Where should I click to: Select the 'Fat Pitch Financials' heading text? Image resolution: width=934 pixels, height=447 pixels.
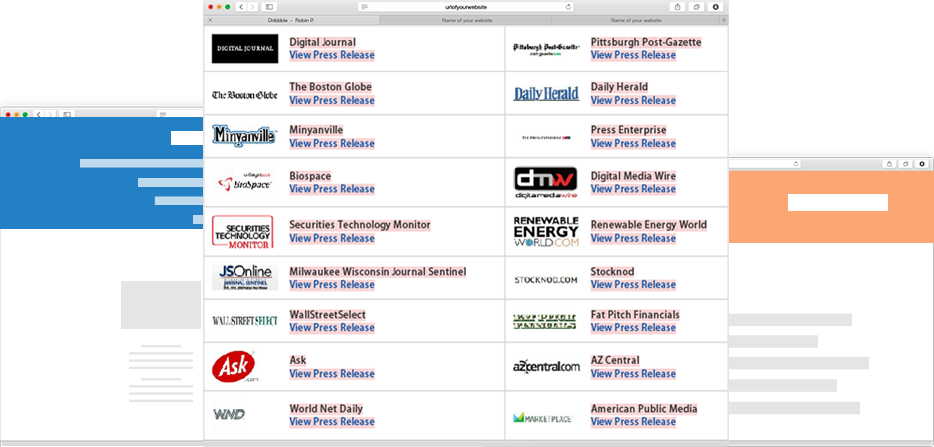point(635,315)
